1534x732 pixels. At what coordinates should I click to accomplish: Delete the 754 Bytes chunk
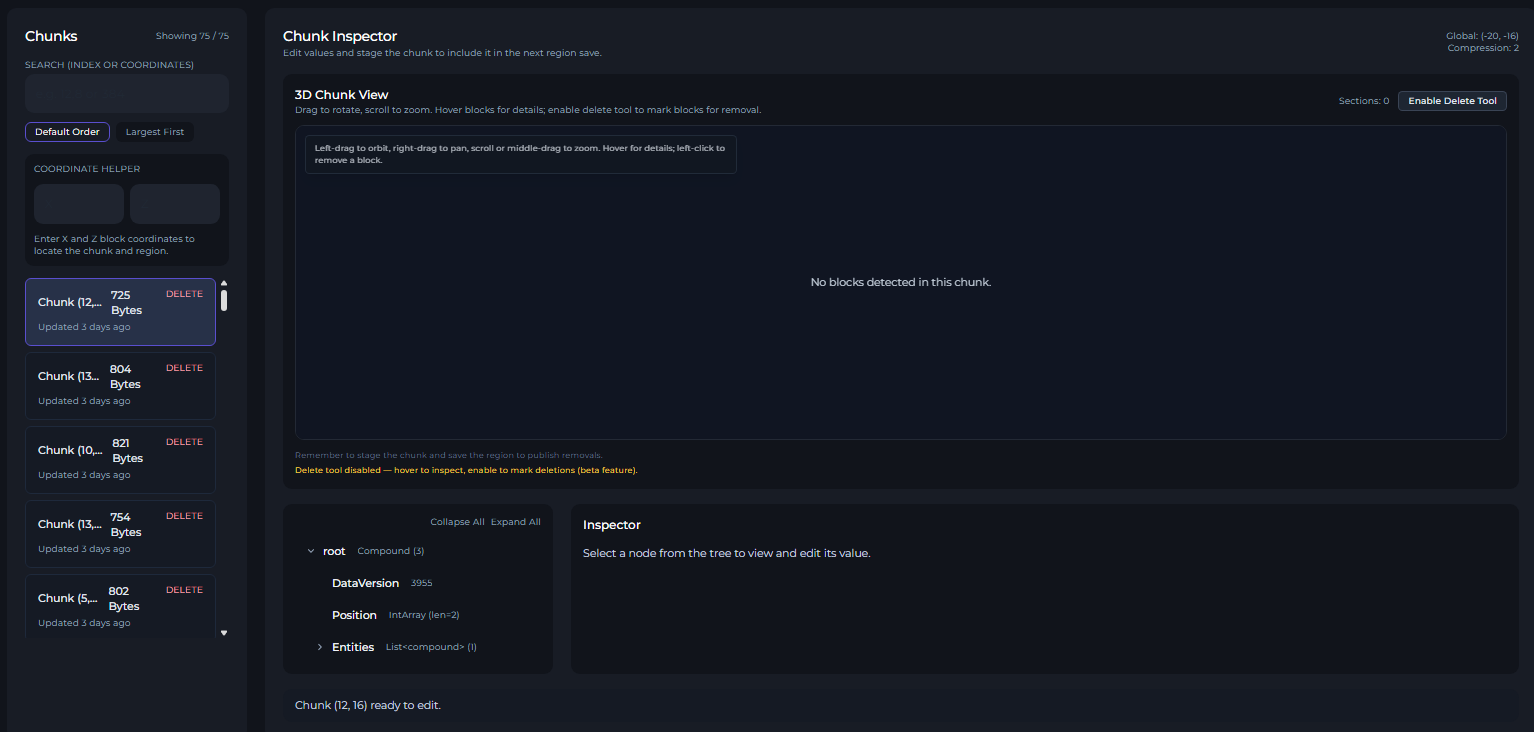pyautogui.click(x=184, y=516)
